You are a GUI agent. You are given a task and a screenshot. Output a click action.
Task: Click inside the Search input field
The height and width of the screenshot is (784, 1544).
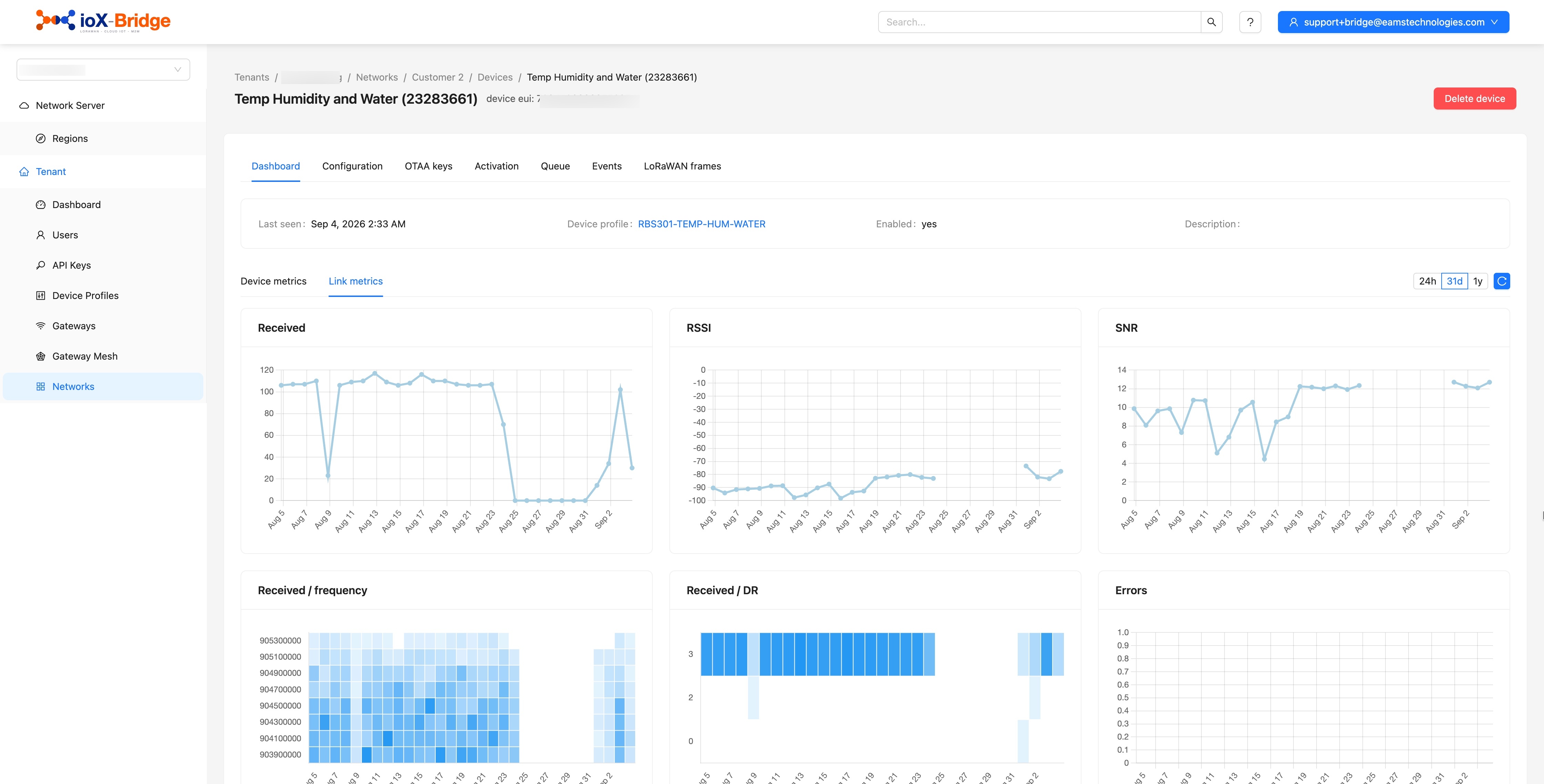[1039, 22]
